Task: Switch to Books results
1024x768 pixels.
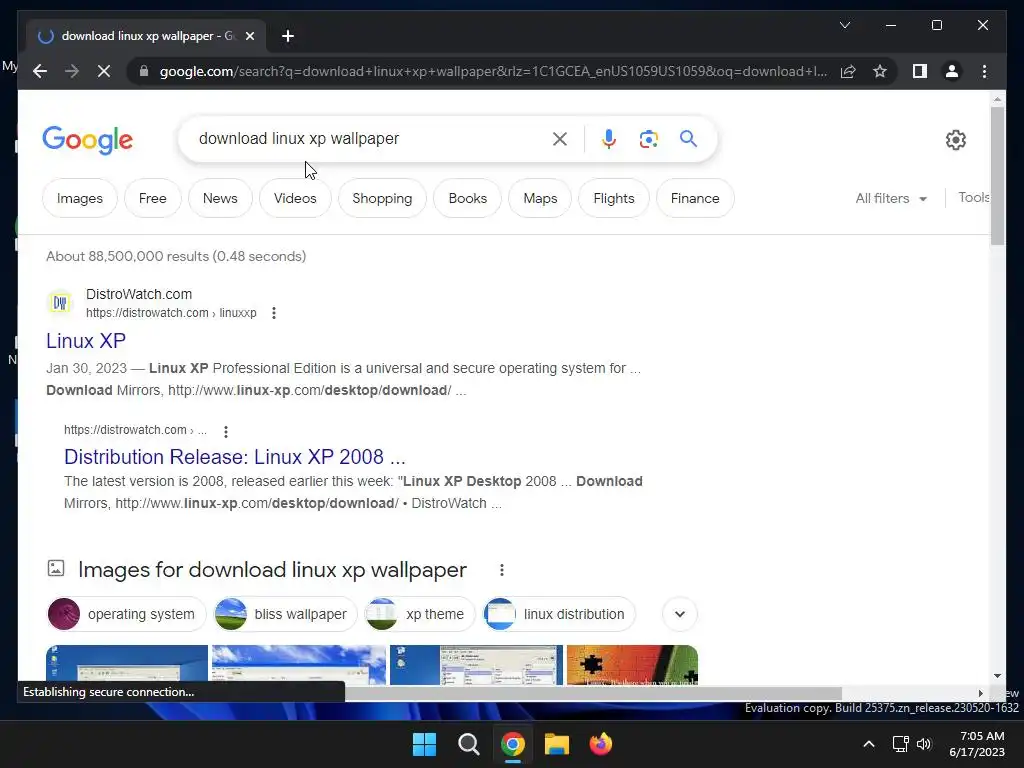Action: click(x=468, y=198)
